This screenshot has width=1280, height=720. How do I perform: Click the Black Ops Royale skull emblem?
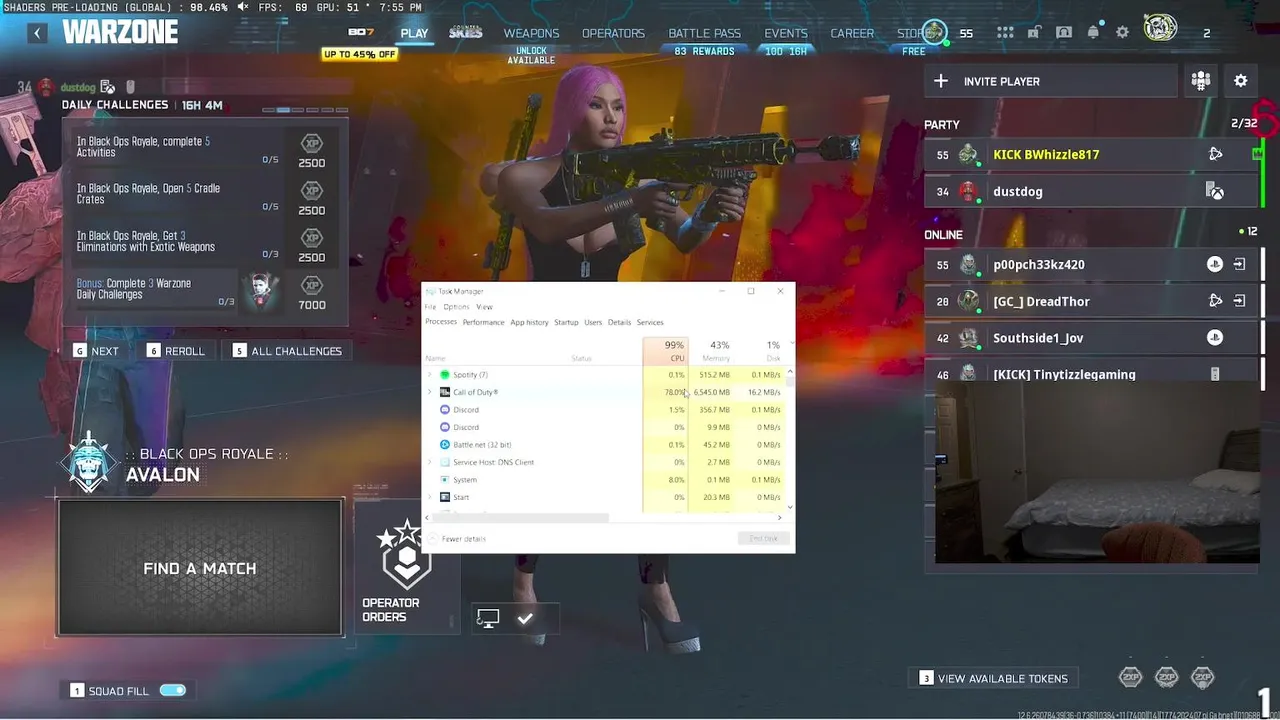pyautogui.click(x=89, y=464)
